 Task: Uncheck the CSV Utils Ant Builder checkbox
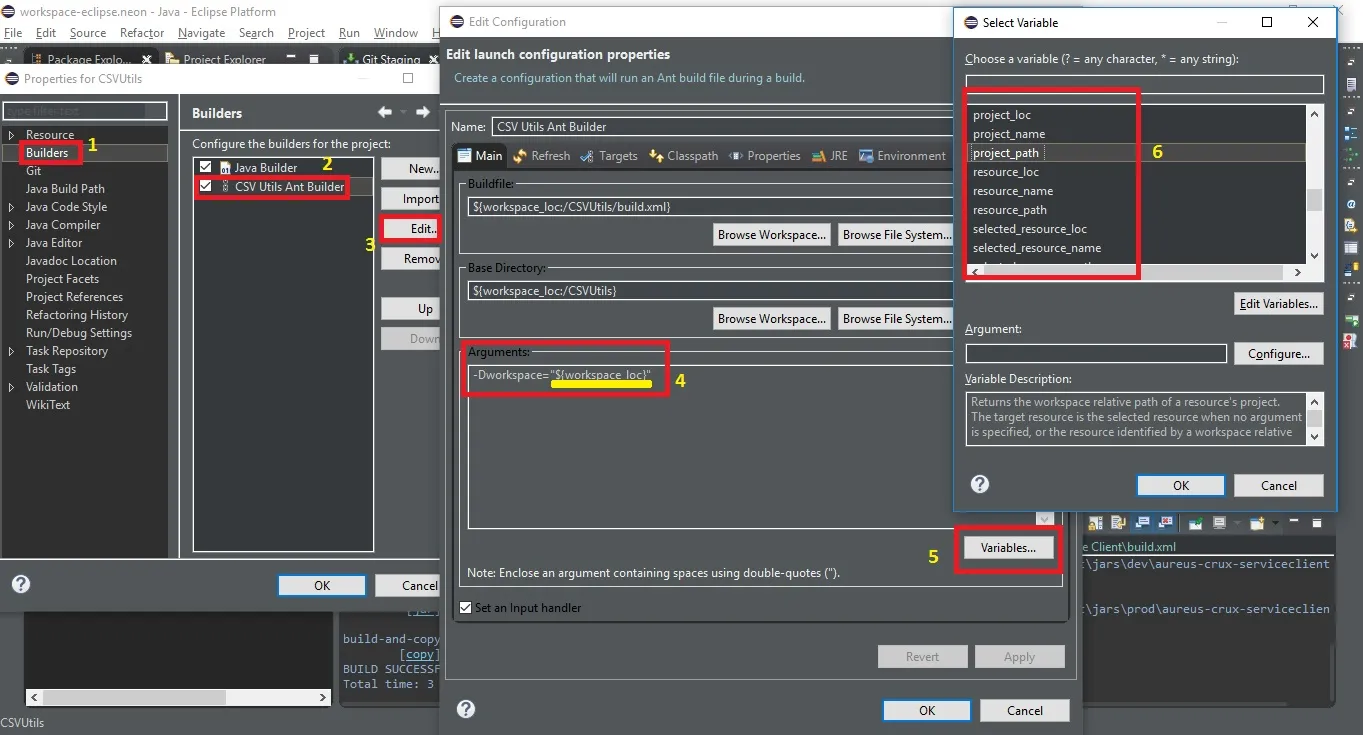206,187
